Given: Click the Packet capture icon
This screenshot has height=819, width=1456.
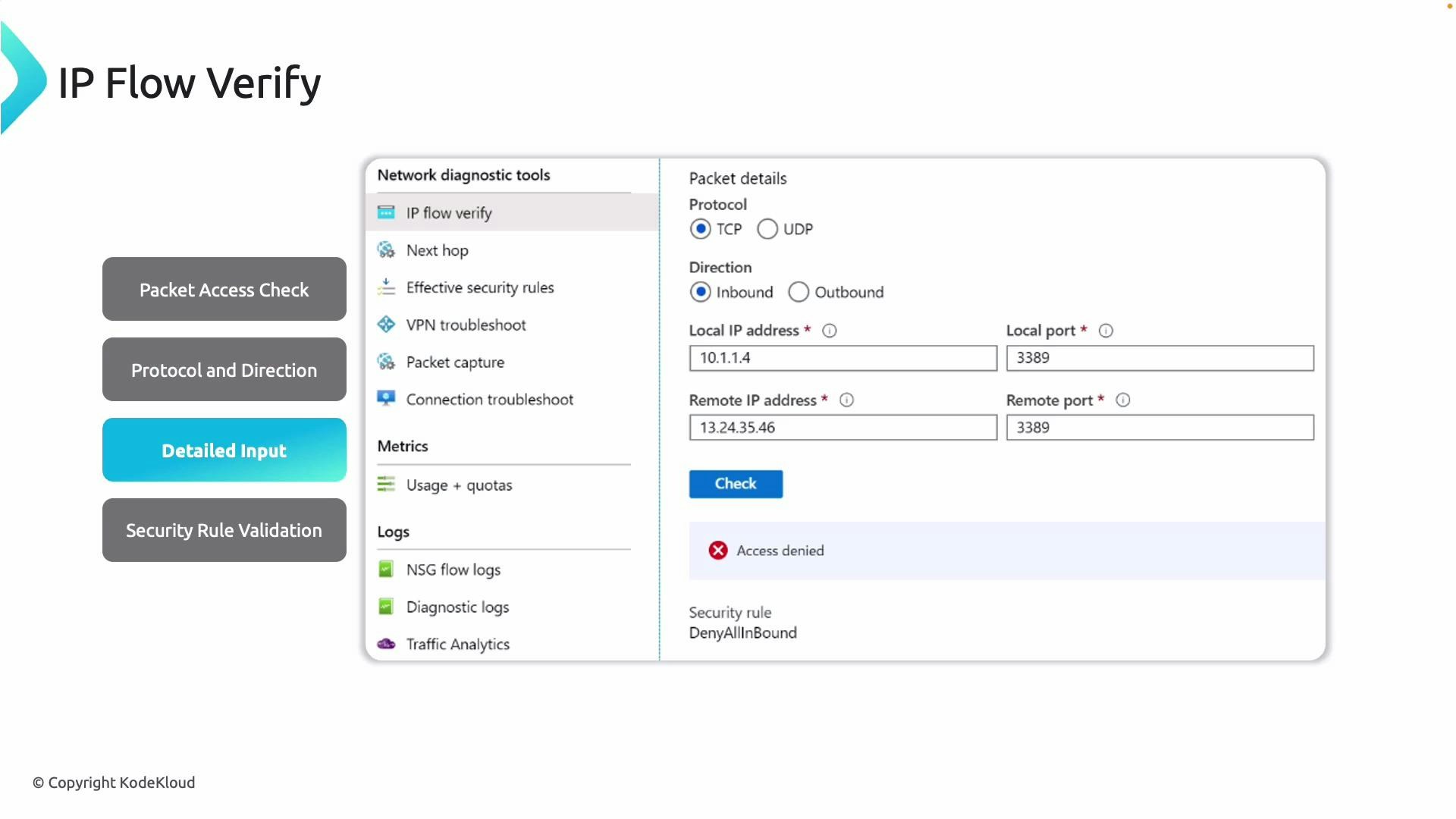Looking at the screenshot, I should [386, 362].
